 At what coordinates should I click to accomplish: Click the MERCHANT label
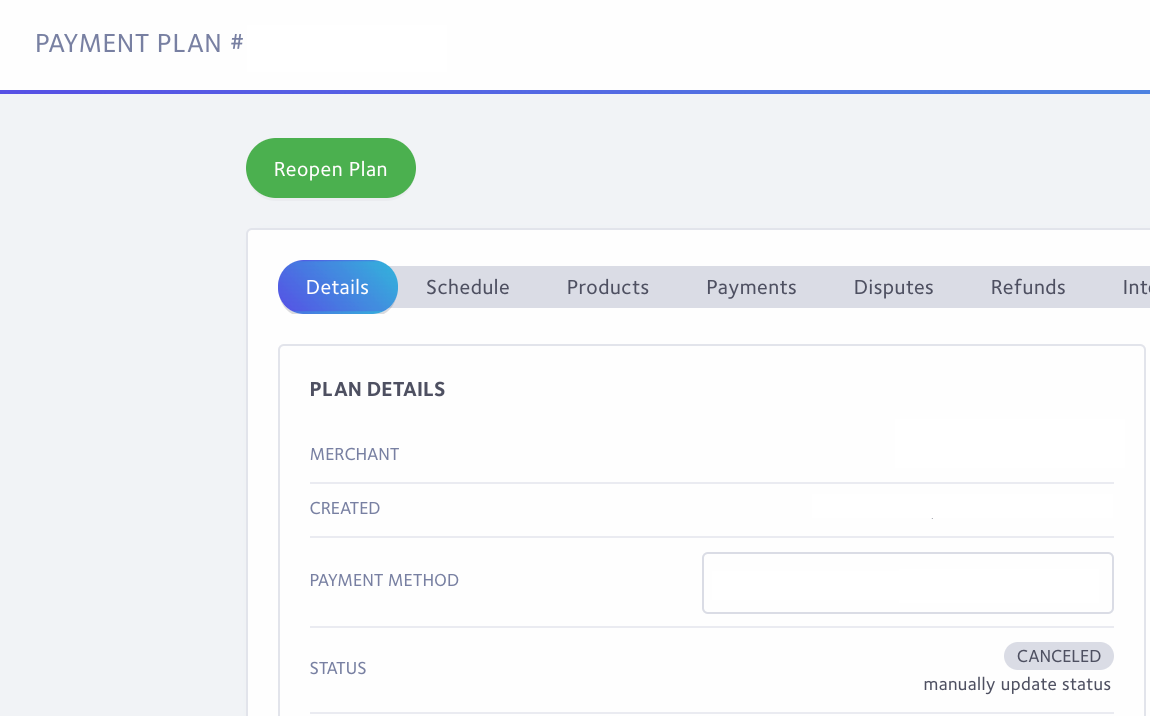click(x=354, y=454)
